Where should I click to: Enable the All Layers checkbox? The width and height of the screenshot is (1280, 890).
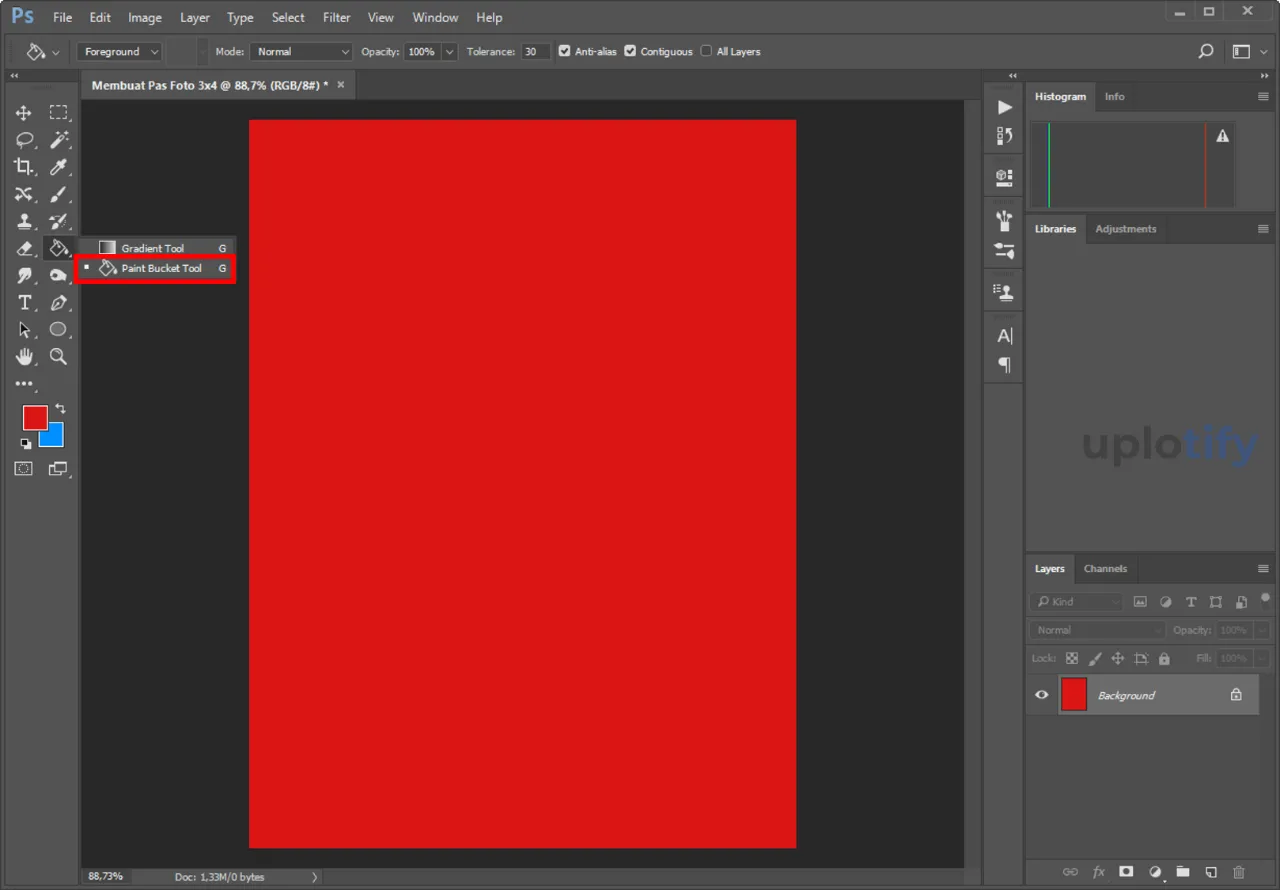[707, 51]
